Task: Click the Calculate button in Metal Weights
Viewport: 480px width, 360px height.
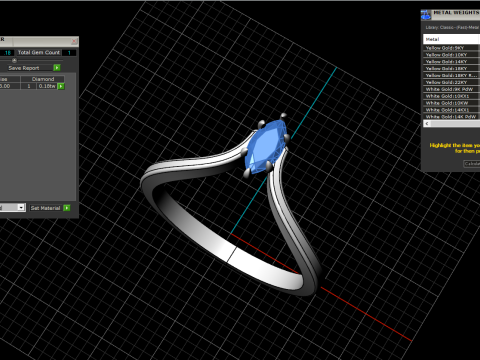Action: click(472, 164)
